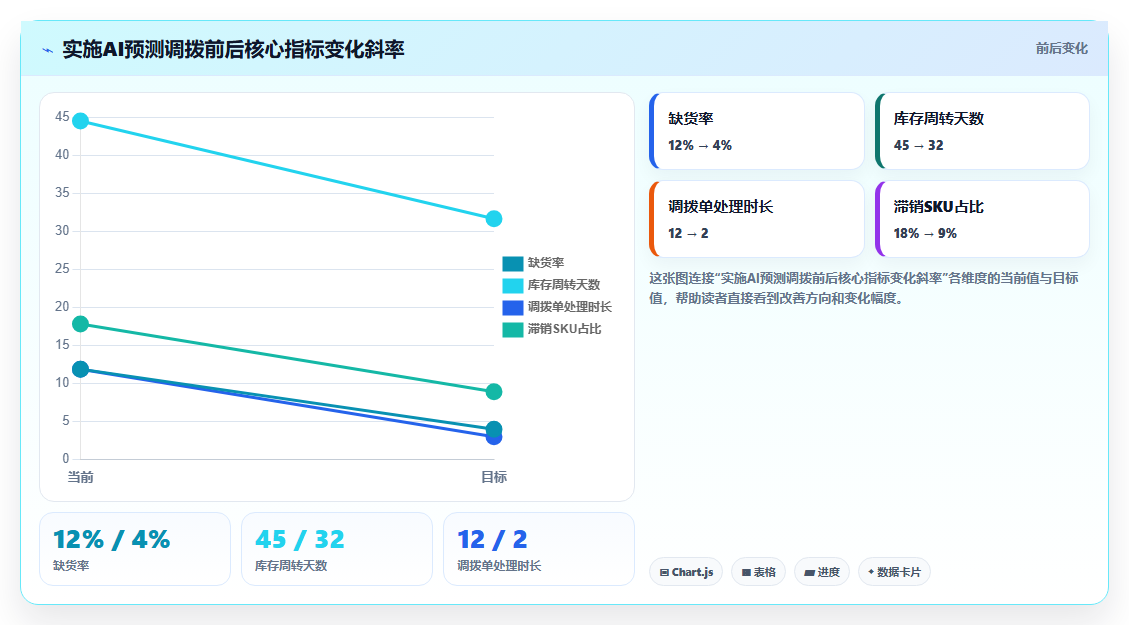
Task: Click the y-axis value 25
Action: pyautogui.click(x=62, y=269)
